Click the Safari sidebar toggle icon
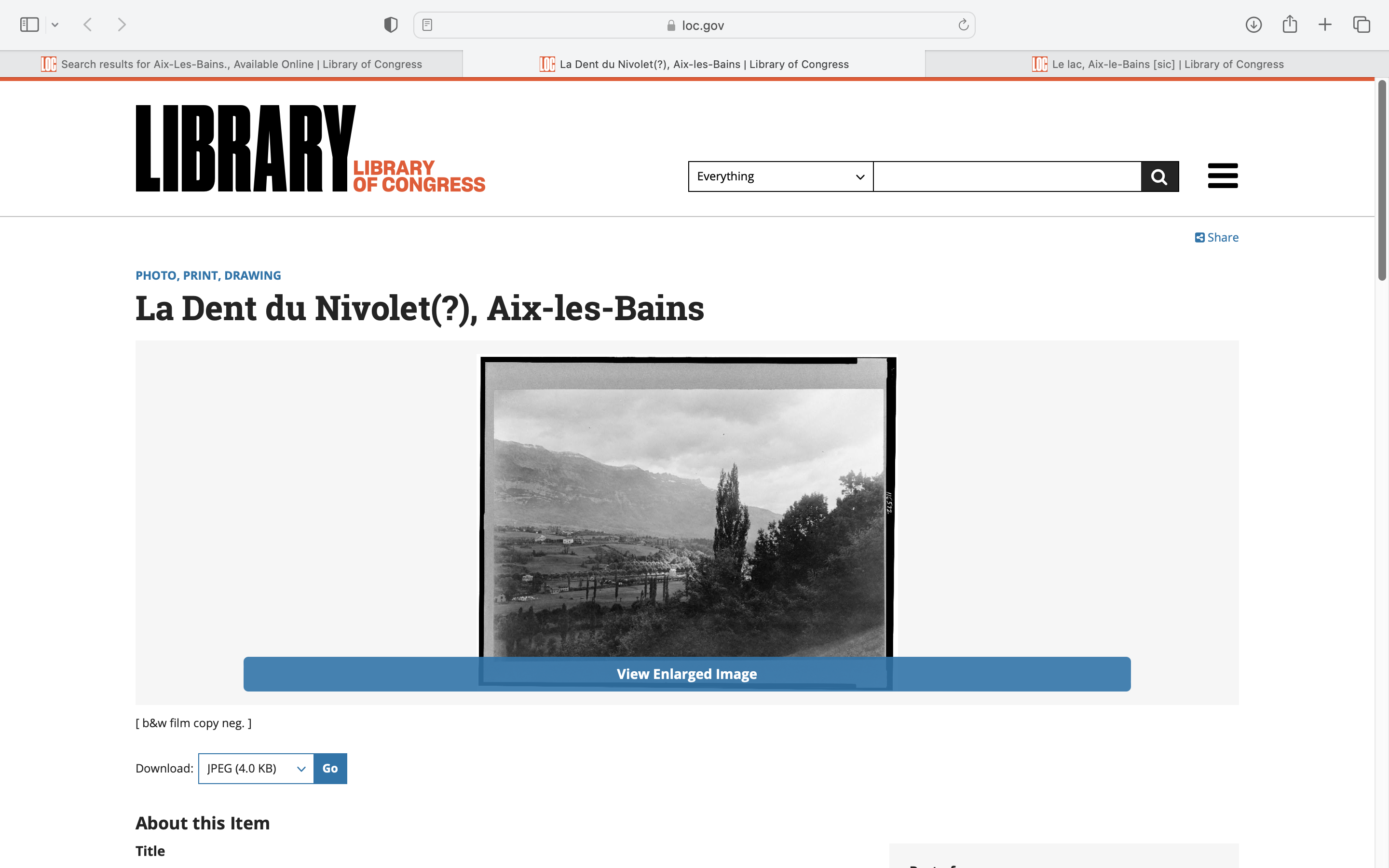The image size is (1389, 868). click(29, 25)
